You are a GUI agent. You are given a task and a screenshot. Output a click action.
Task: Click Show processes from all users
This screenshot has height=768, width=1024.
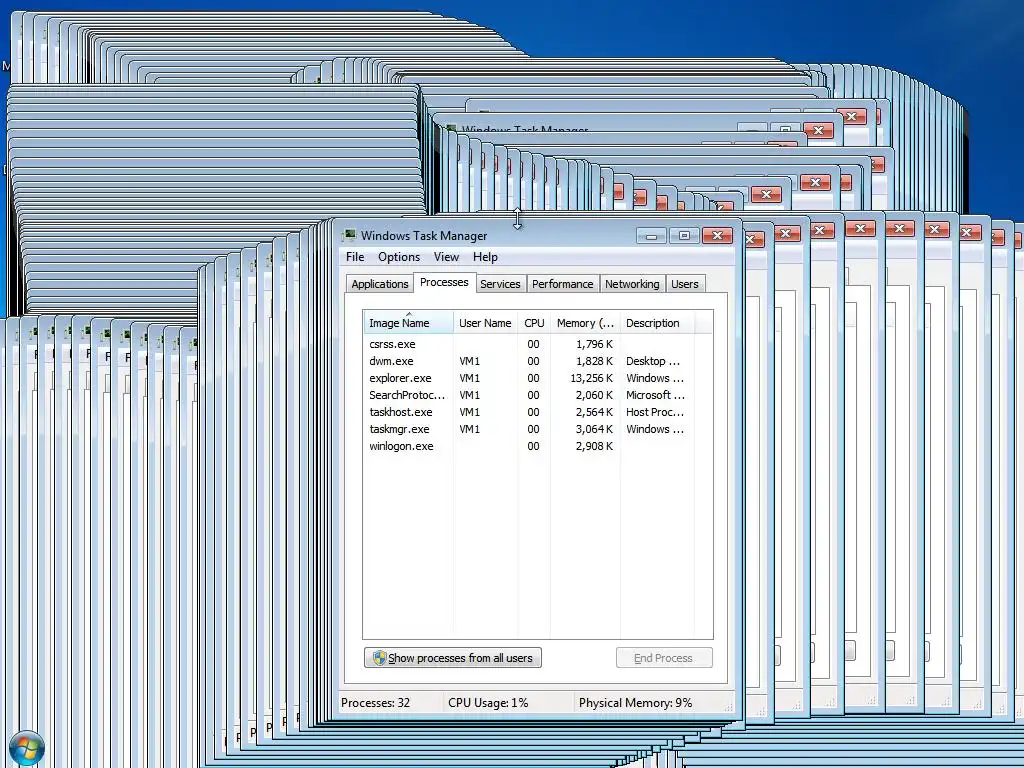tap(453, 658)
